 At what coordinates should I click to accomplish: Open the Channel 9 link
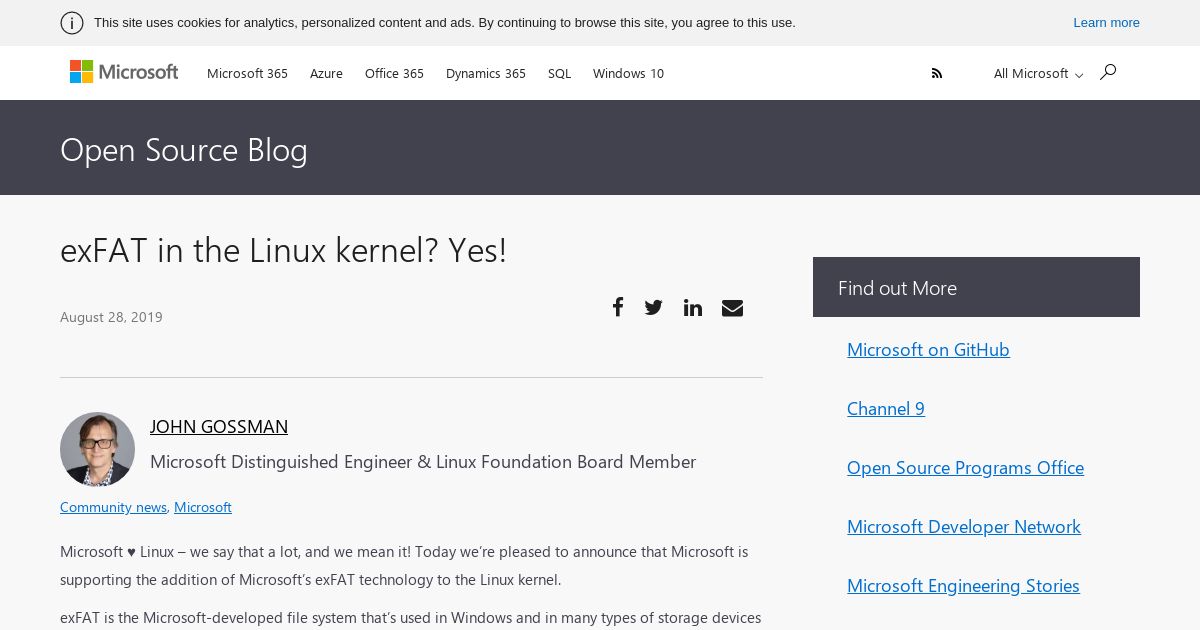886,408
